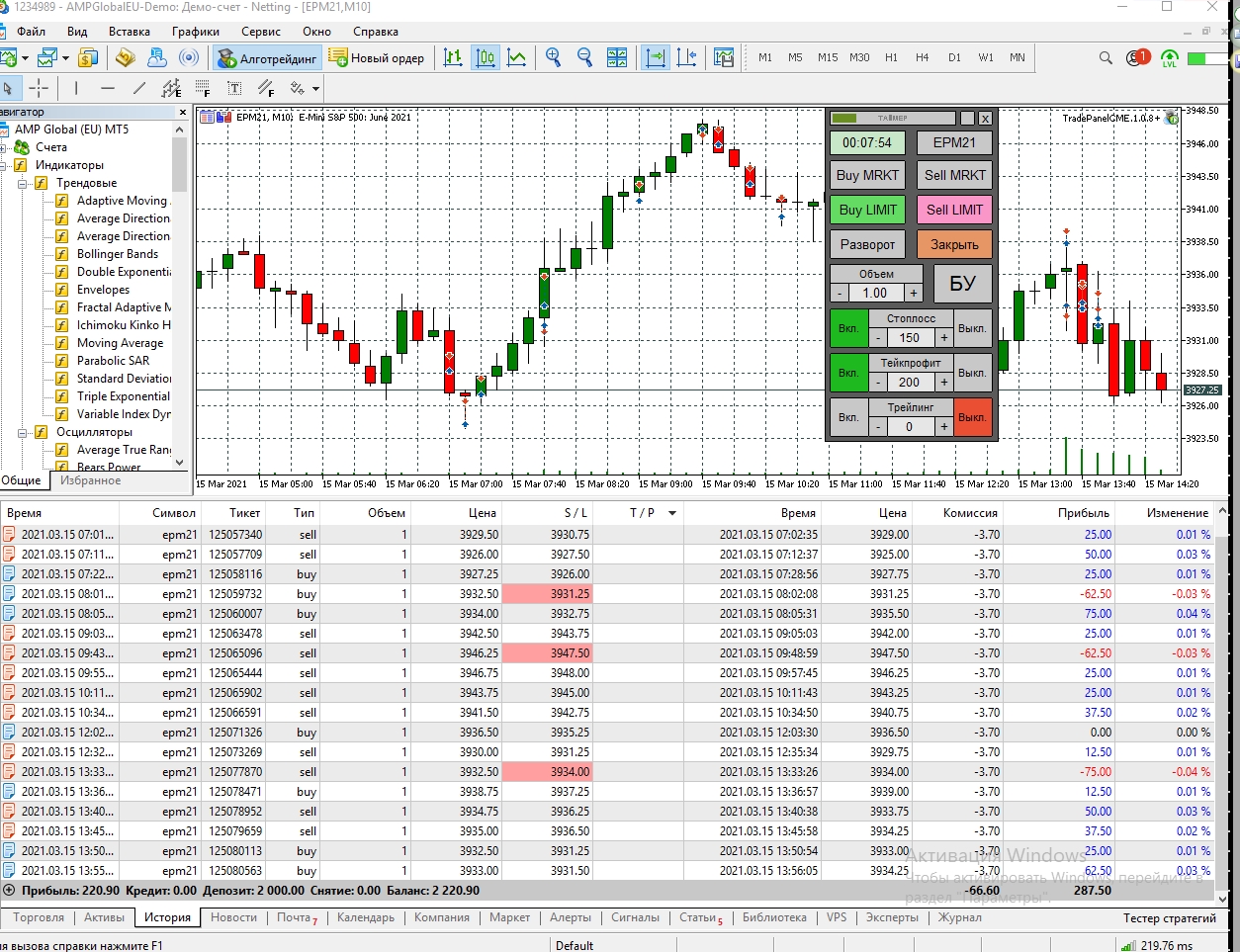This screenshot has height=952, width=1240.
Task: Click the Разворот button
Action: [x=867, y=245]
